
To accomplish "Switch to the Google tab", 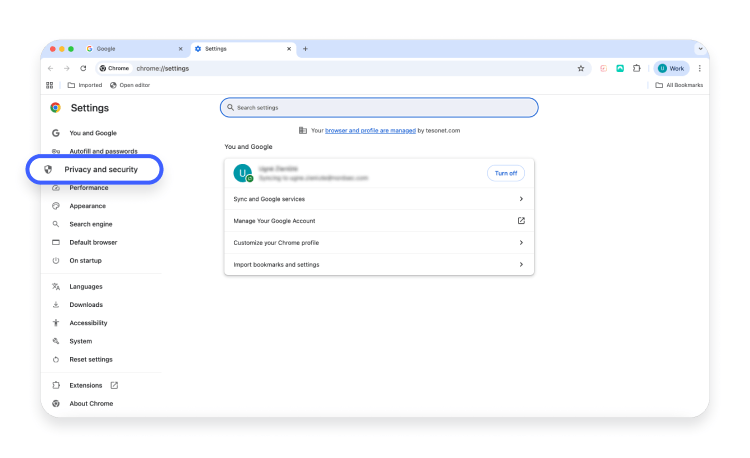I will (134, 49).
